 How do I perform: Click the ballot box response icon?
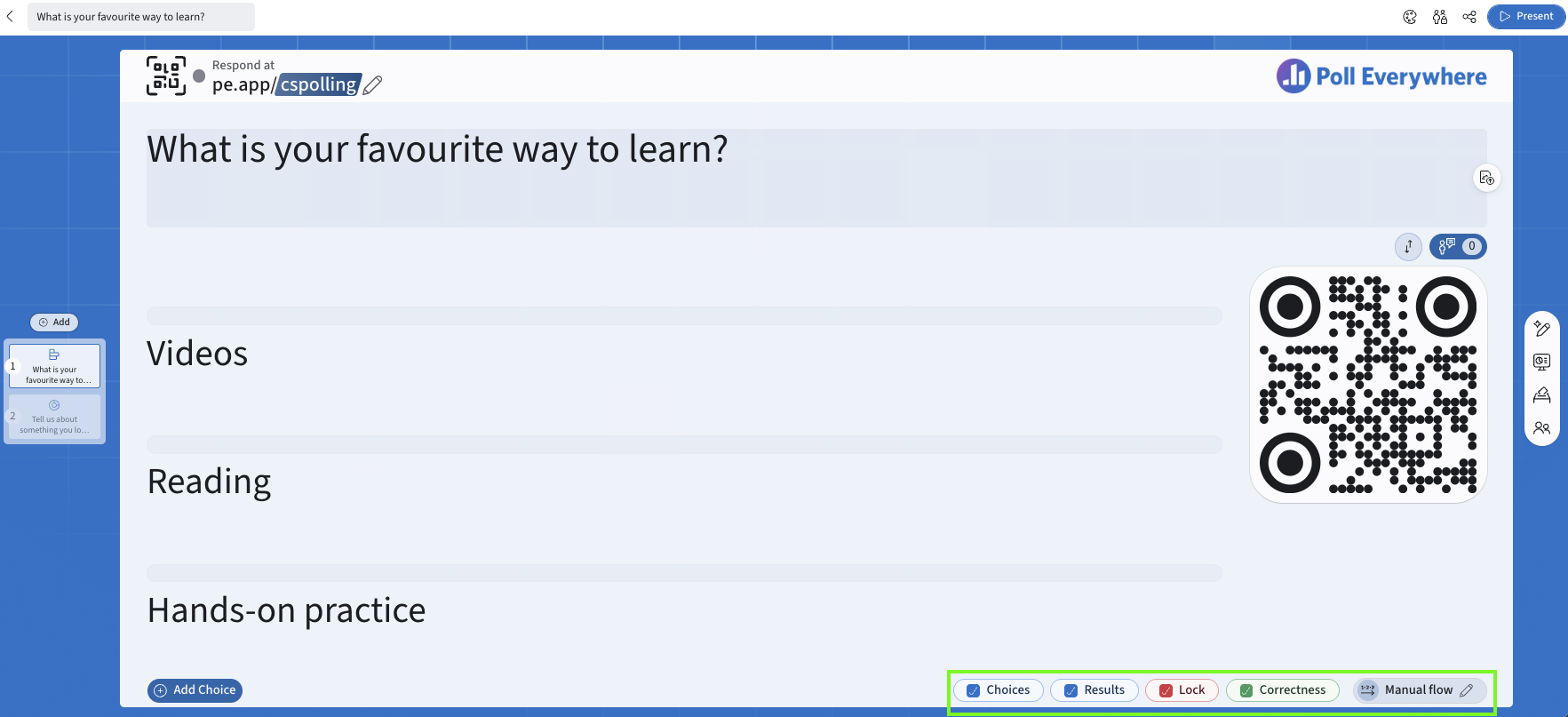coord(1542,394)
